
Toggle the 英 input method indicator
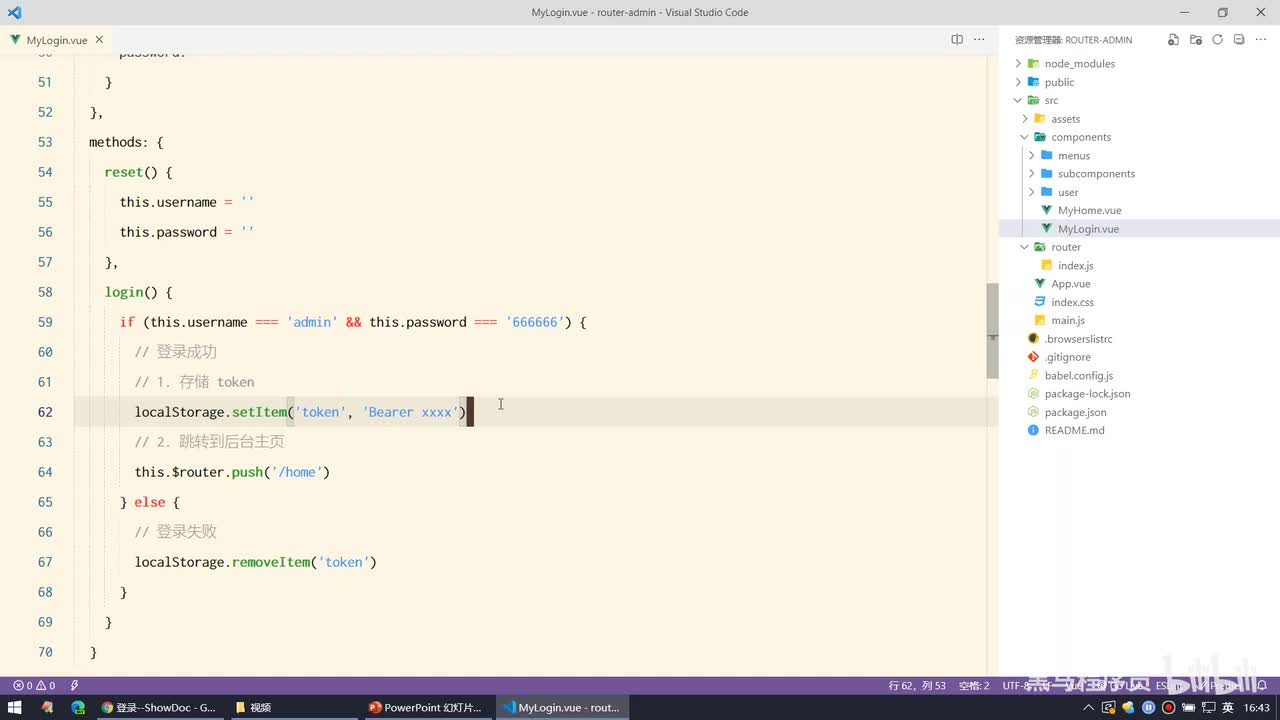click(1228, 707)
